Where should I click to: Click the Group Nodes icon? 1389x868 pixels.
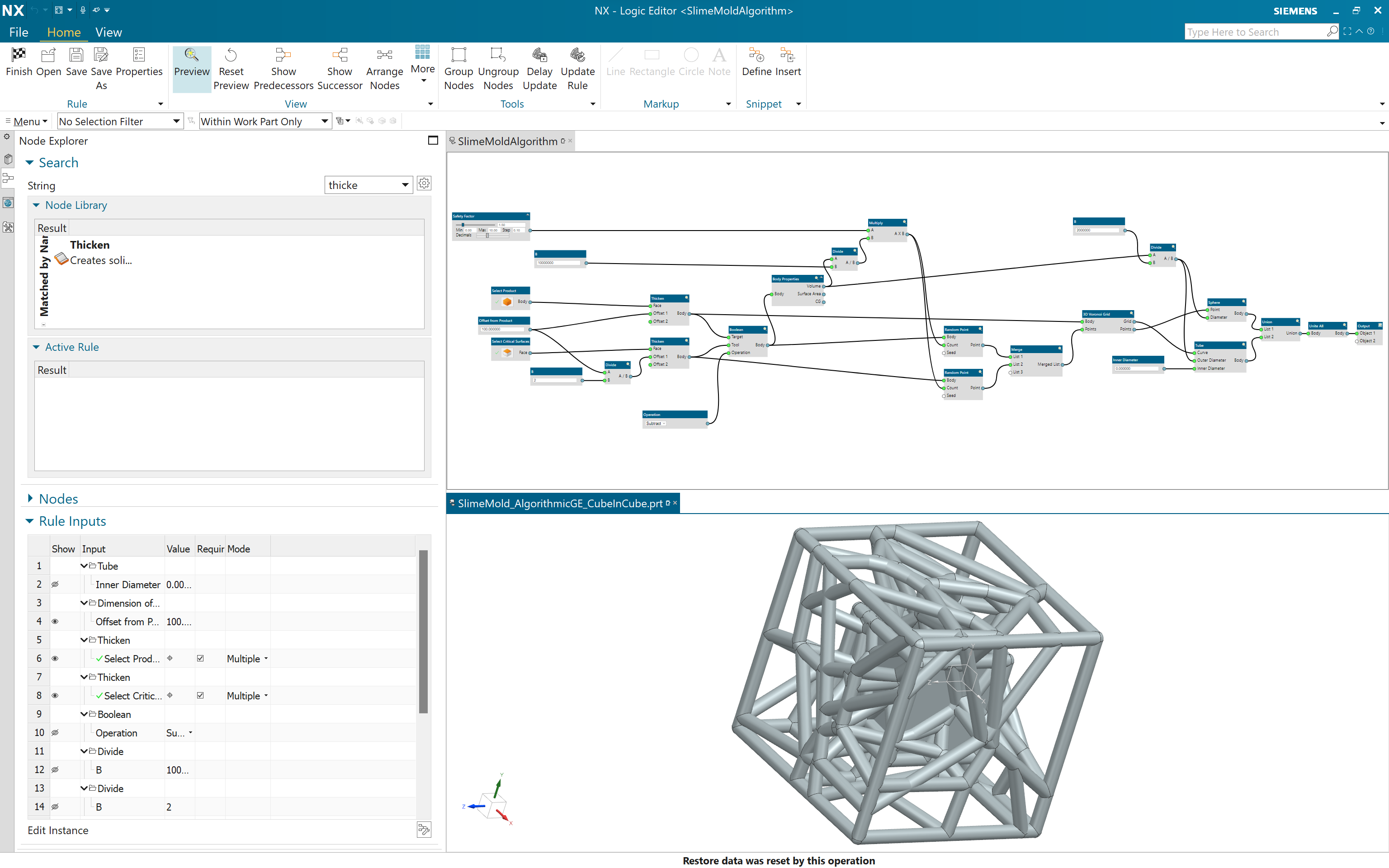click(458, 55)
